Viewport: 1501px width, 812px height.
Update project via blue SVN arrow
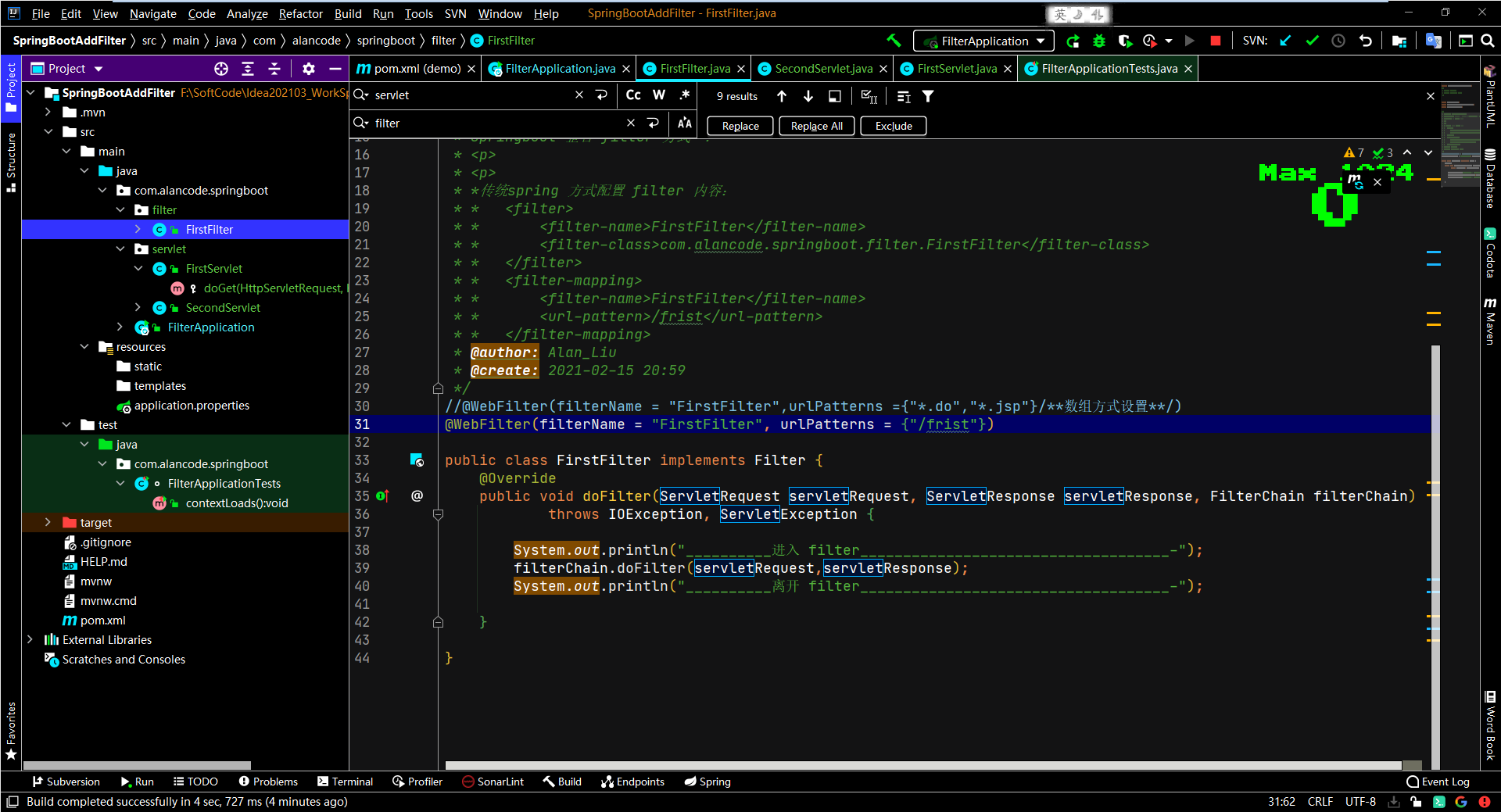pyautogui.click(x=1285, y=41)
